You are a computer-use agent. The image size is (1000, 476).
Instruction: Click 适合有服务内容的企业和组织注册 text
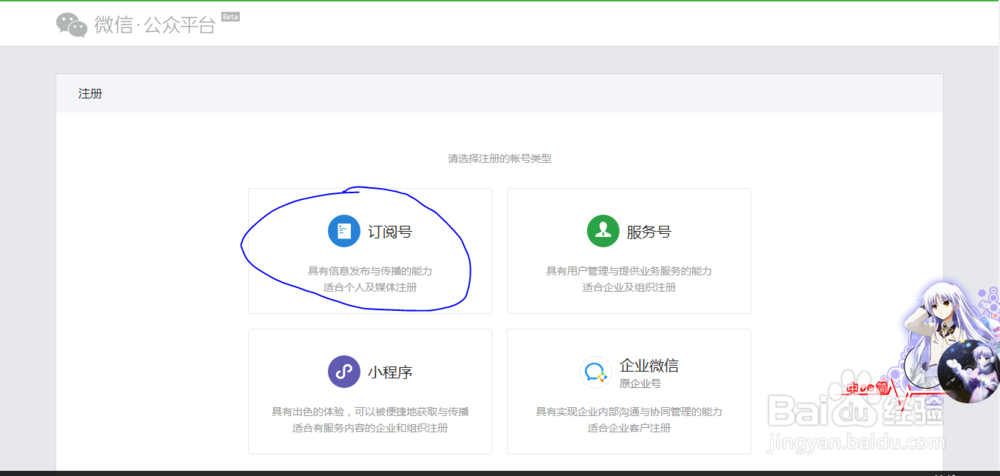370,428
